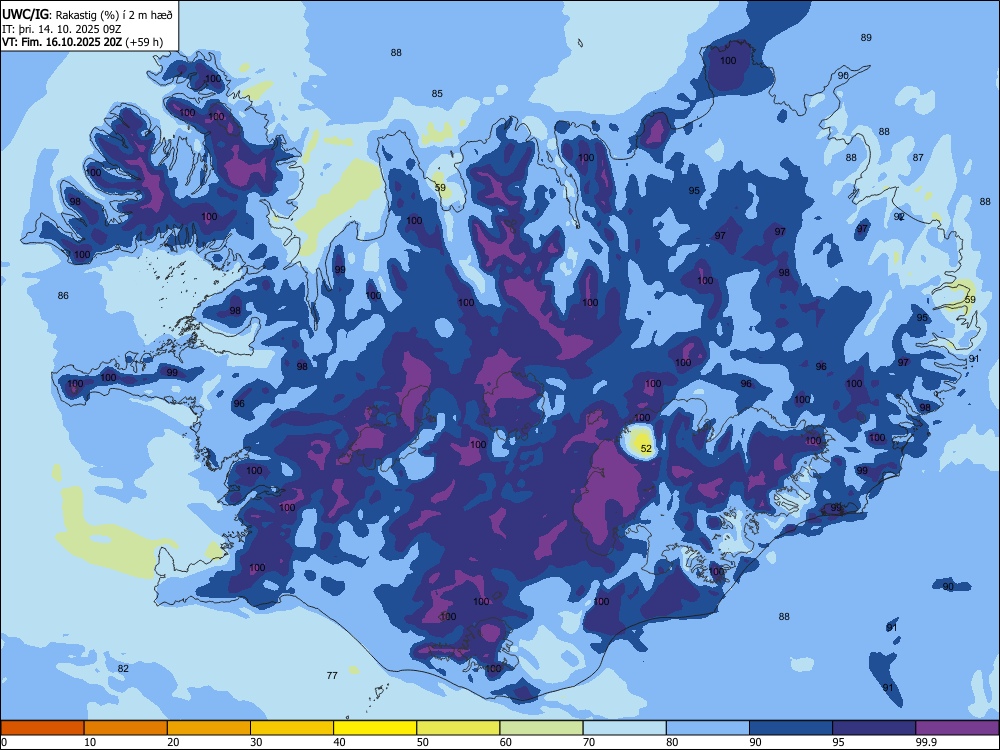
Task: Select the 89 humidity value at top right
Action: click(x=866, y=38)
